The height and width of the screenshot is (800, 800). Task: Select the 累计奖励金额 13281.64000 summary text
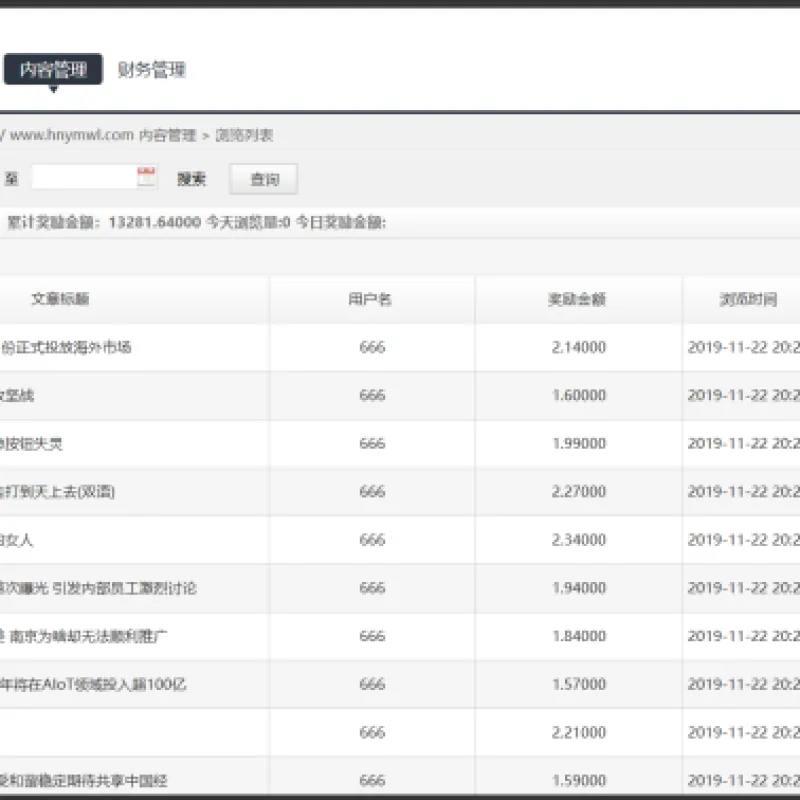coord(104,222)
